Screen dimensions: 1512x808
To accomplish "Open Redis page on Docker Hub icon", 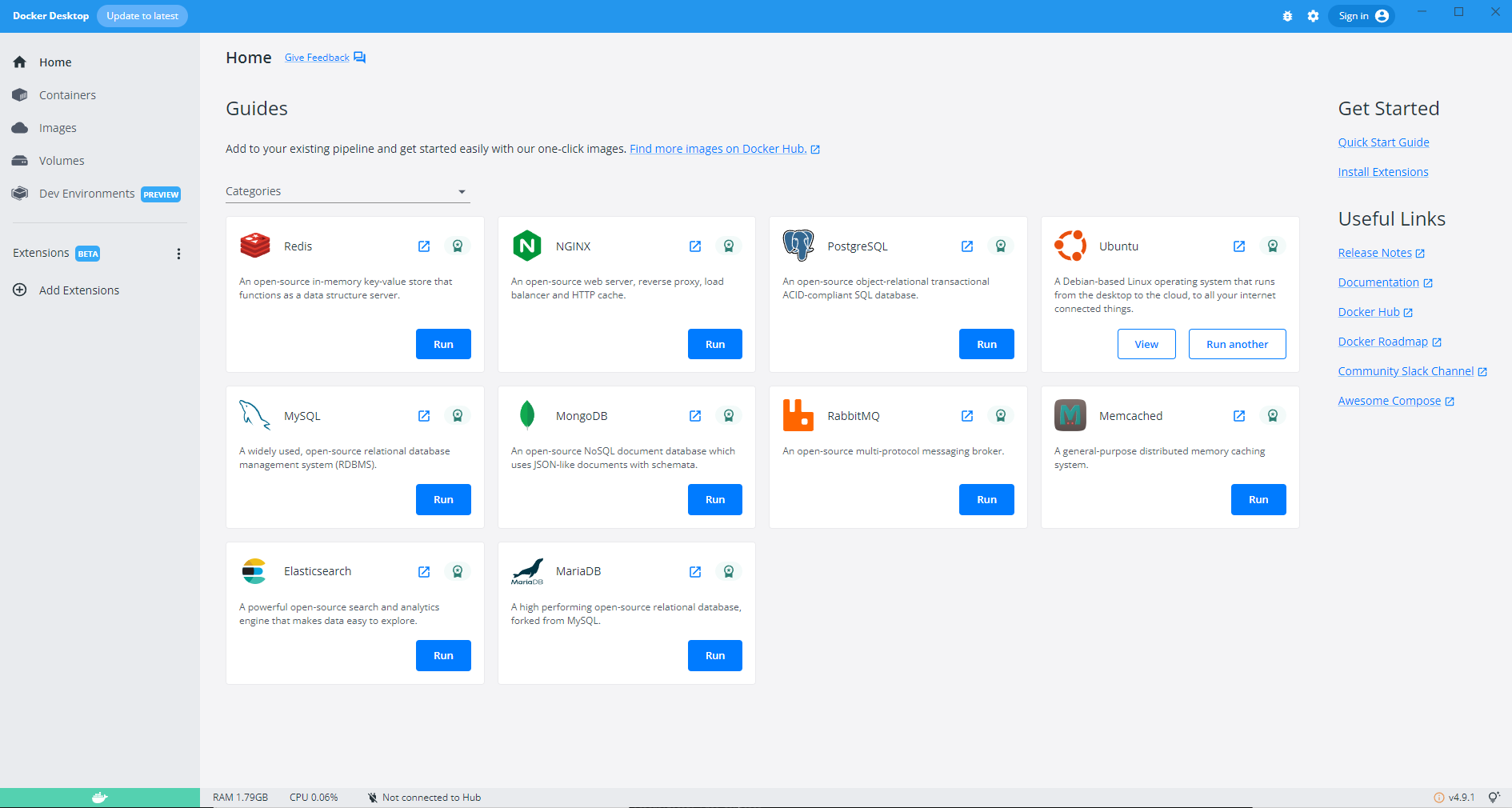I will tap(424, 246).
